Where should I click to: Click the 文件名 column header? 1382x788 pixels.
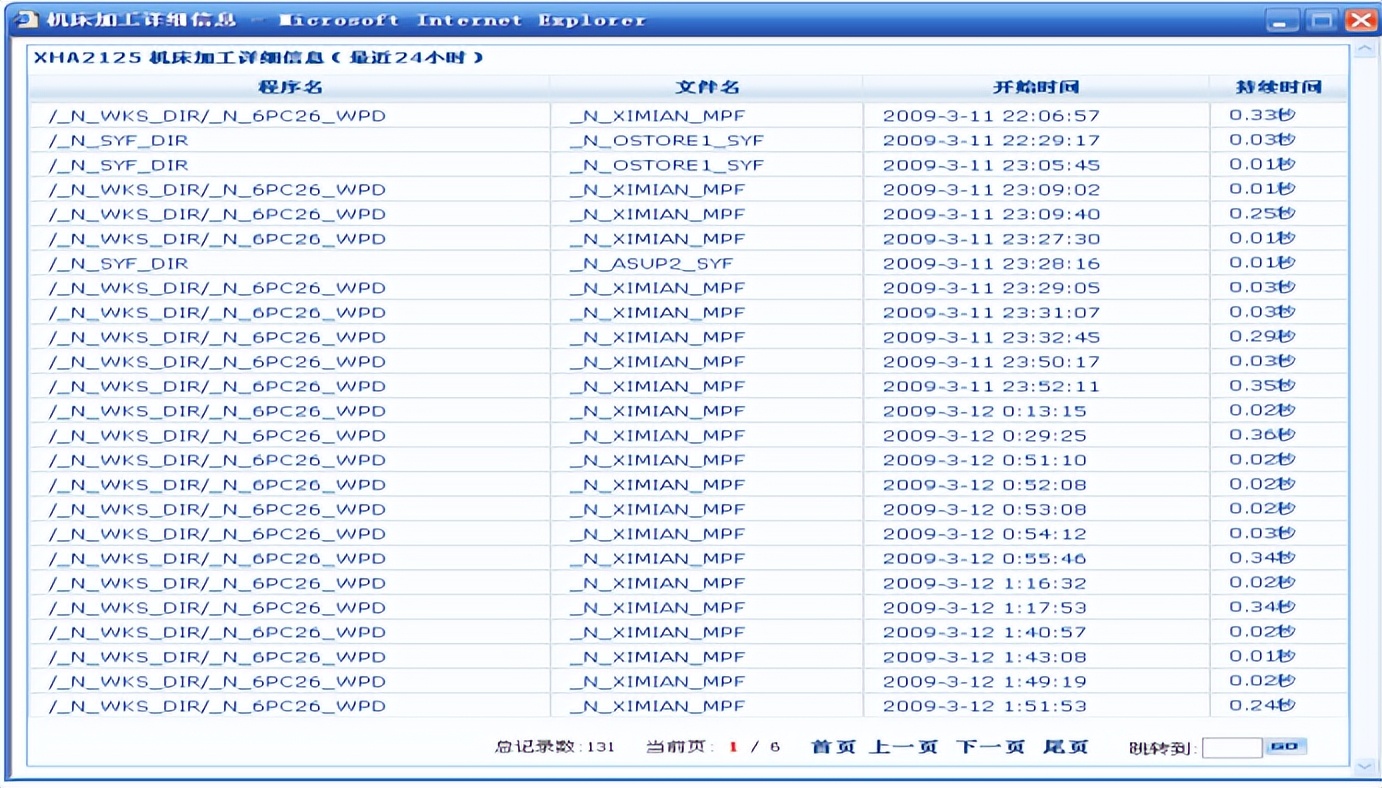707,87
